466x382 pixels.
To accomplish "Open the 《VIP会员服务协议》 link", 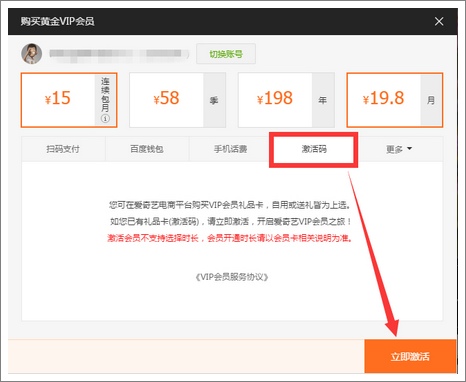I will pos(232,277).
